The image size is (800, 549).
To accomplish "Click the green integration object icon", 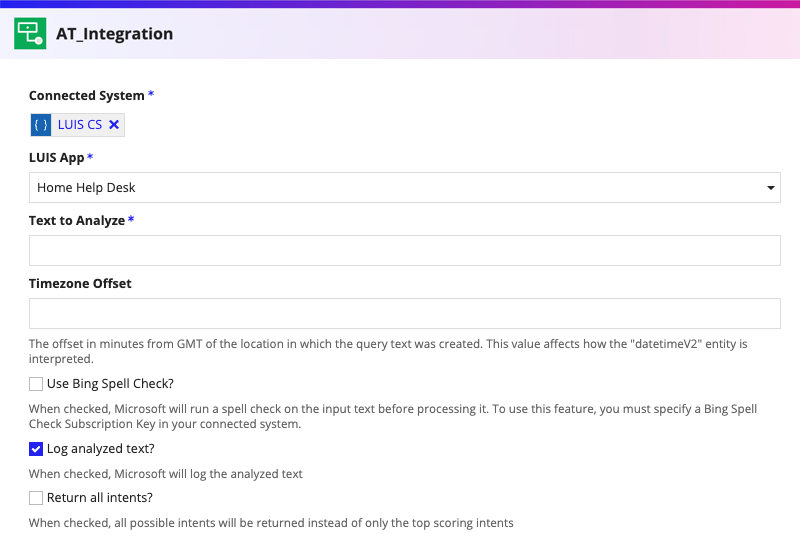I will tap(30, 34).
